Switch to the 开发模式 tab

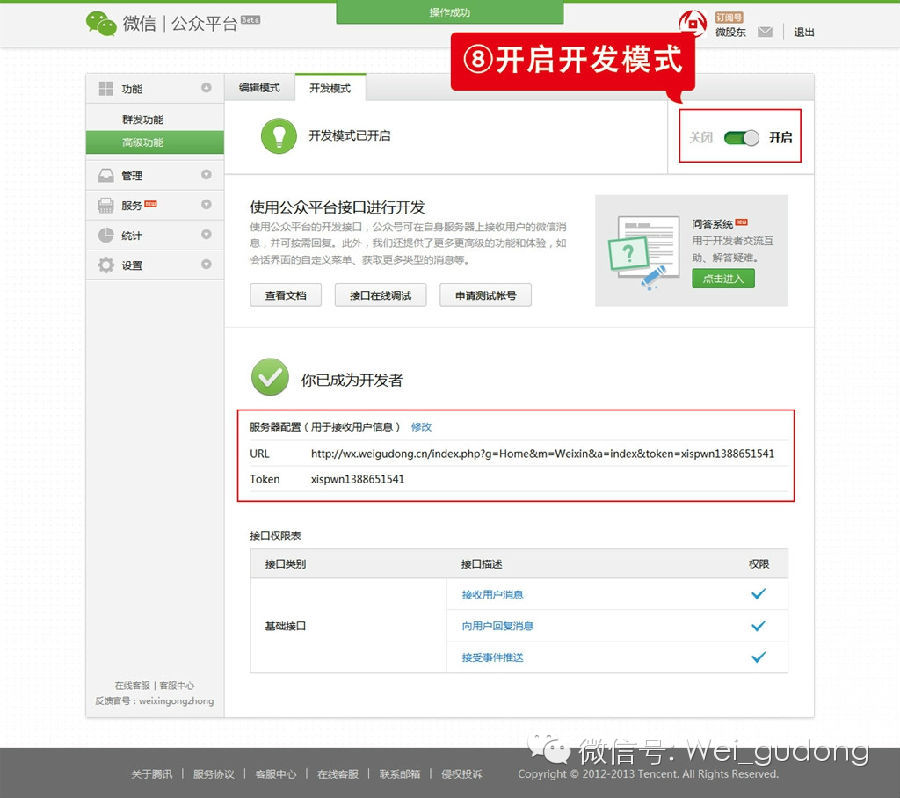pos(330,88)
